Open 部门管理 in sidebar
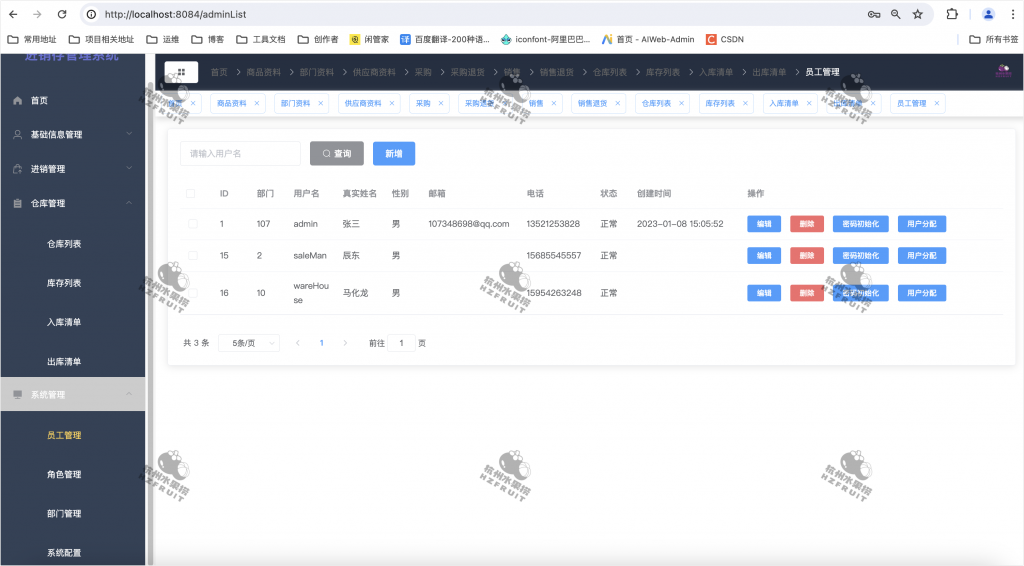Viewport: 1024px width, 566px height. (64, 514)
